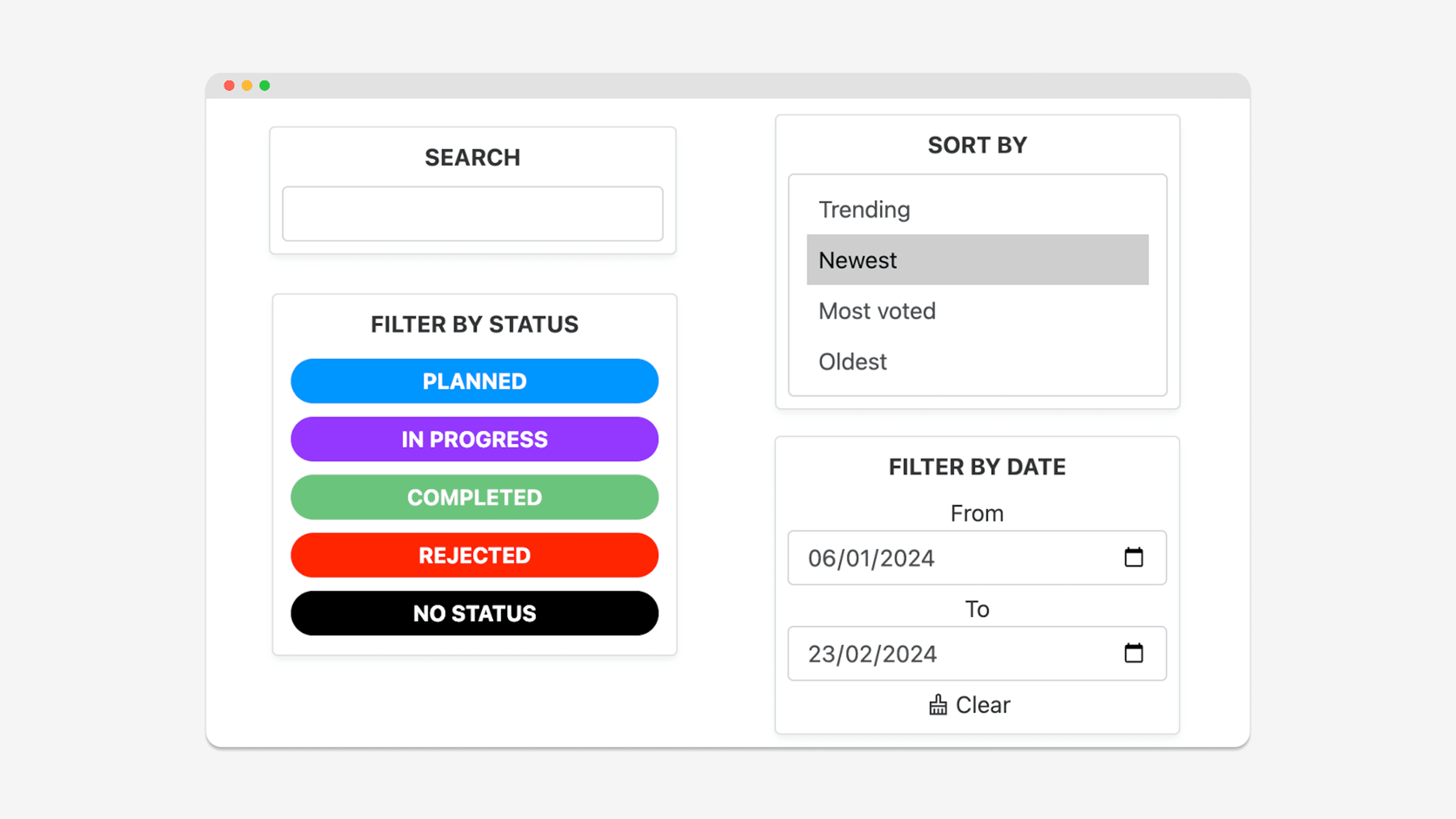This screenshot has height=819, width=1456.
Task: Toggle the No Status filter
Action: click(474, 613)
